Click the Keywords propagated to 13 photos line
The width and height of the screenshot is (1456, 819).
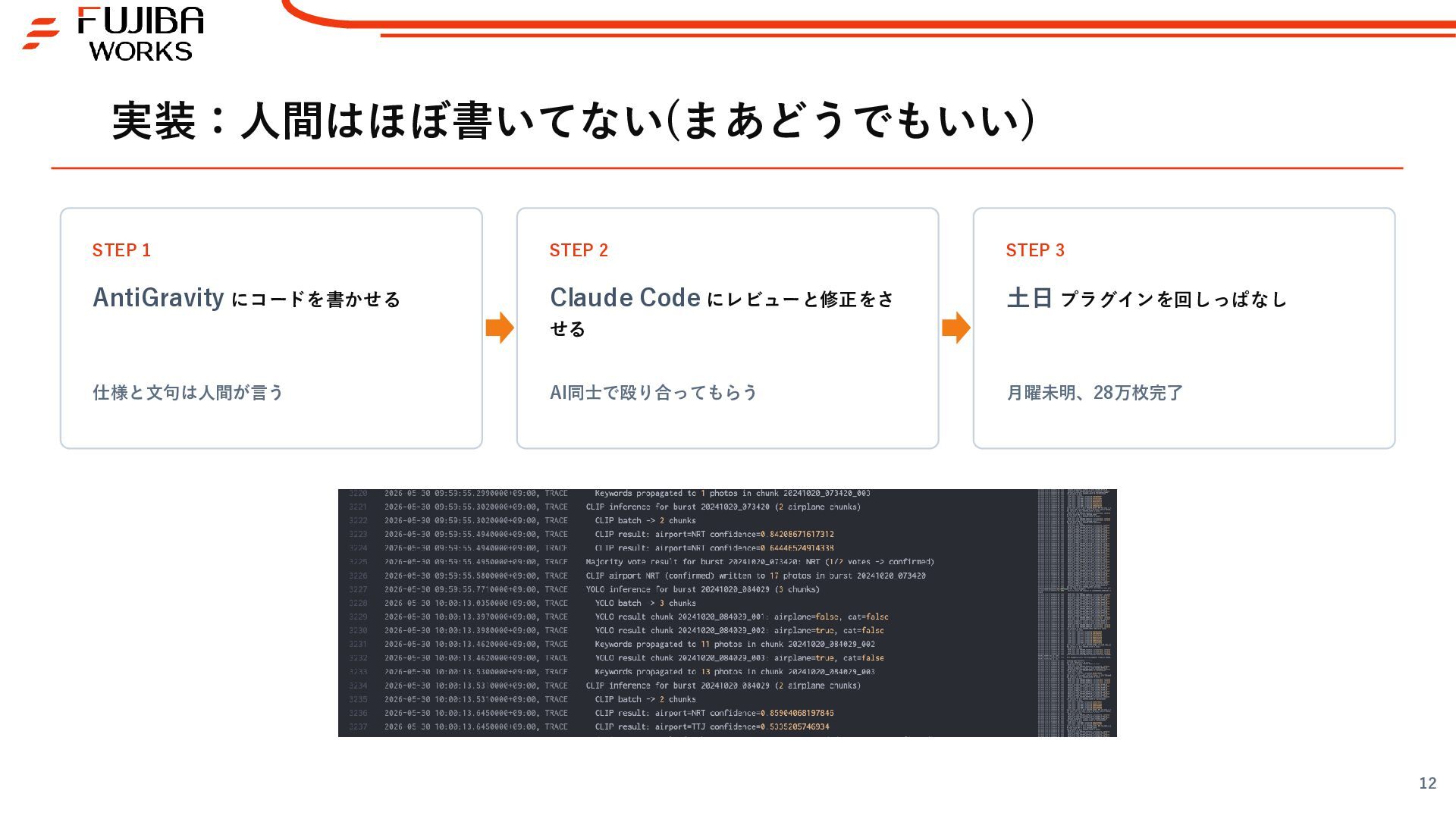(735, 672)
